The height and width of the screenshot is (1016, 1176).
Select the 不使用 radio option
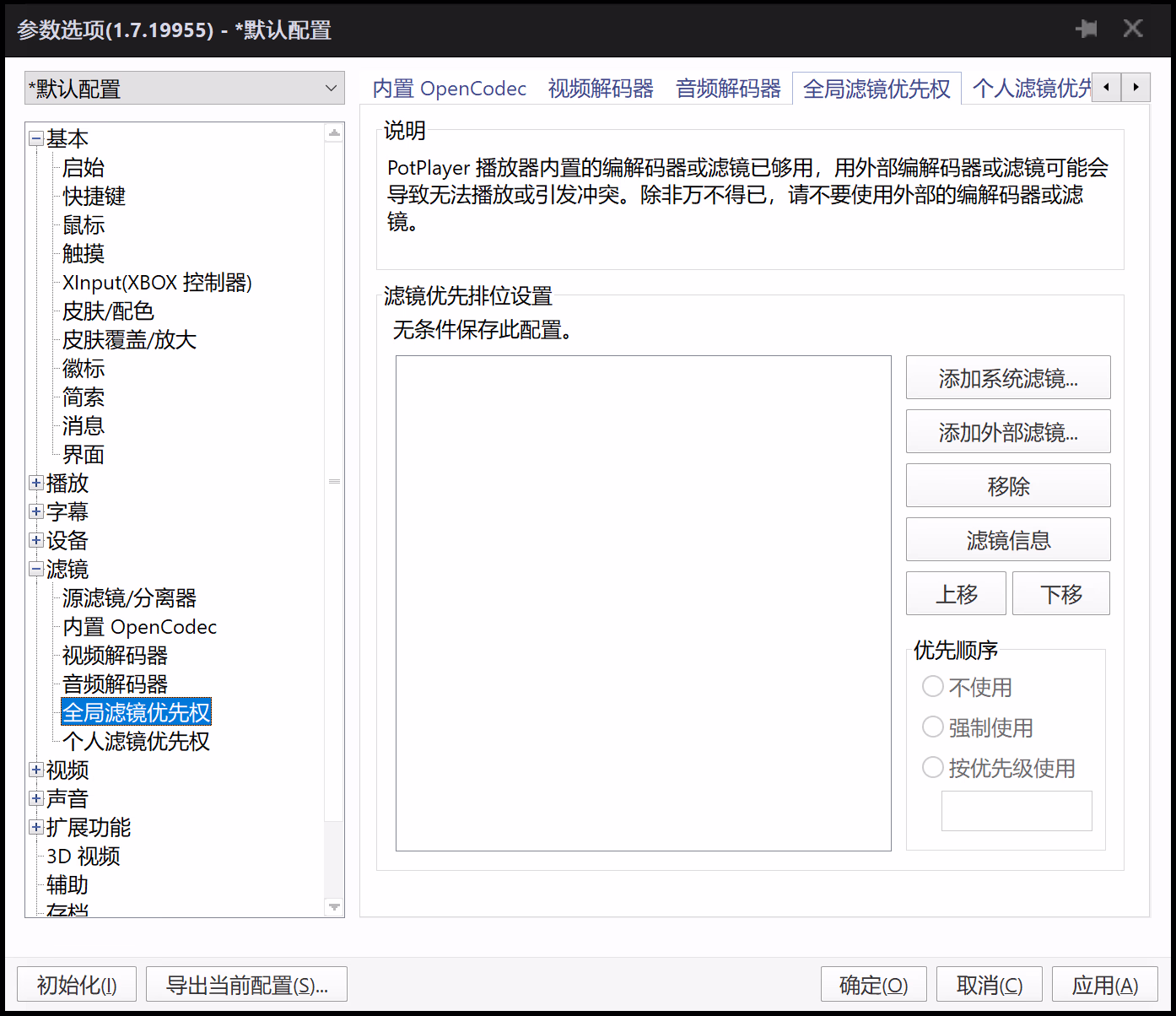(933, 686)
